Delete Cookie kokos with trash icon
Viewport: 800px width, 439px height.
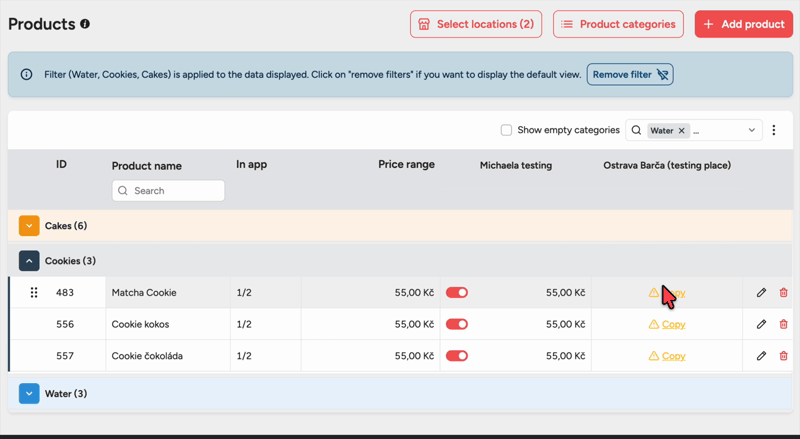(784, 324)
